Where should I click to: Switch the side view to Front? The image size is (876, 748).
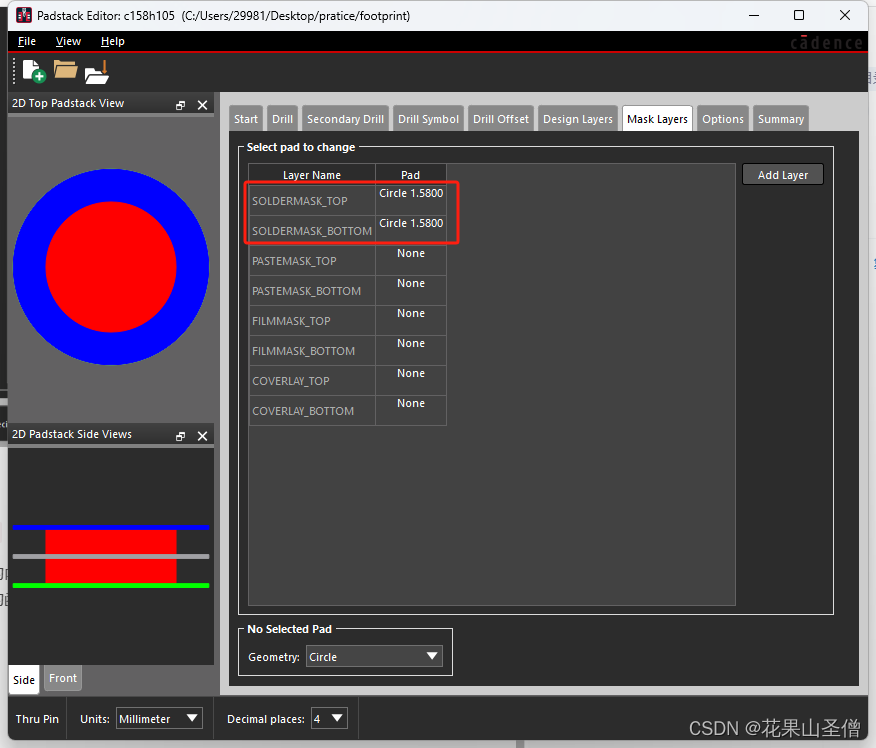(62, 678)
